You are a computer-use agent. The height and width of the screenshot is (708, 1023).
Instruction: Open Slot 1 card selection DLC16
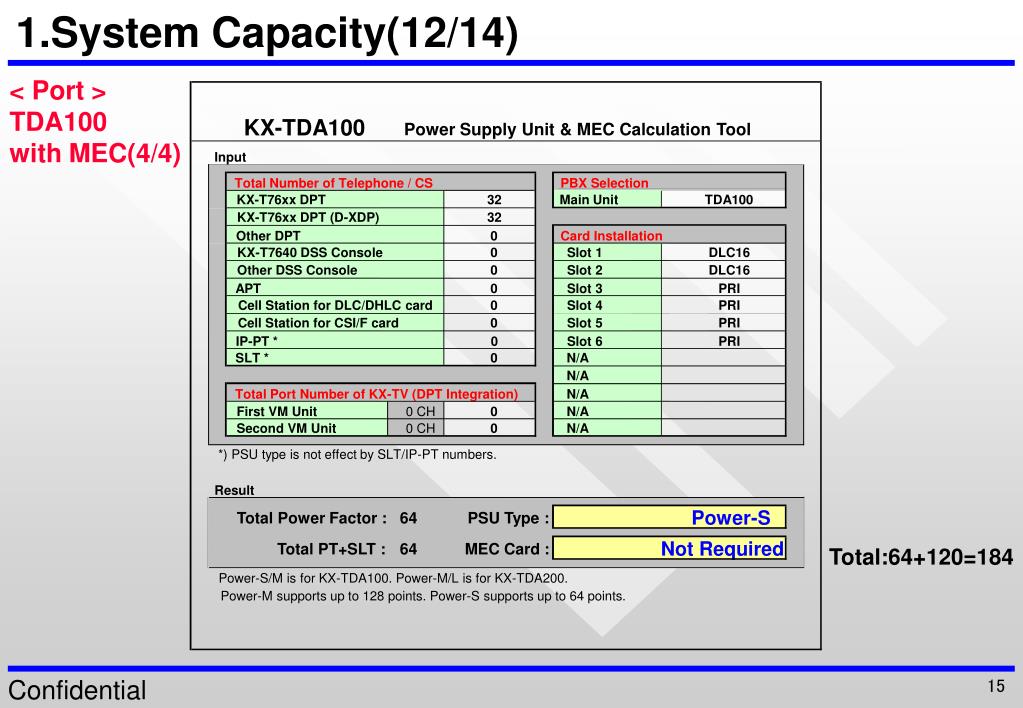pos(724,253)
